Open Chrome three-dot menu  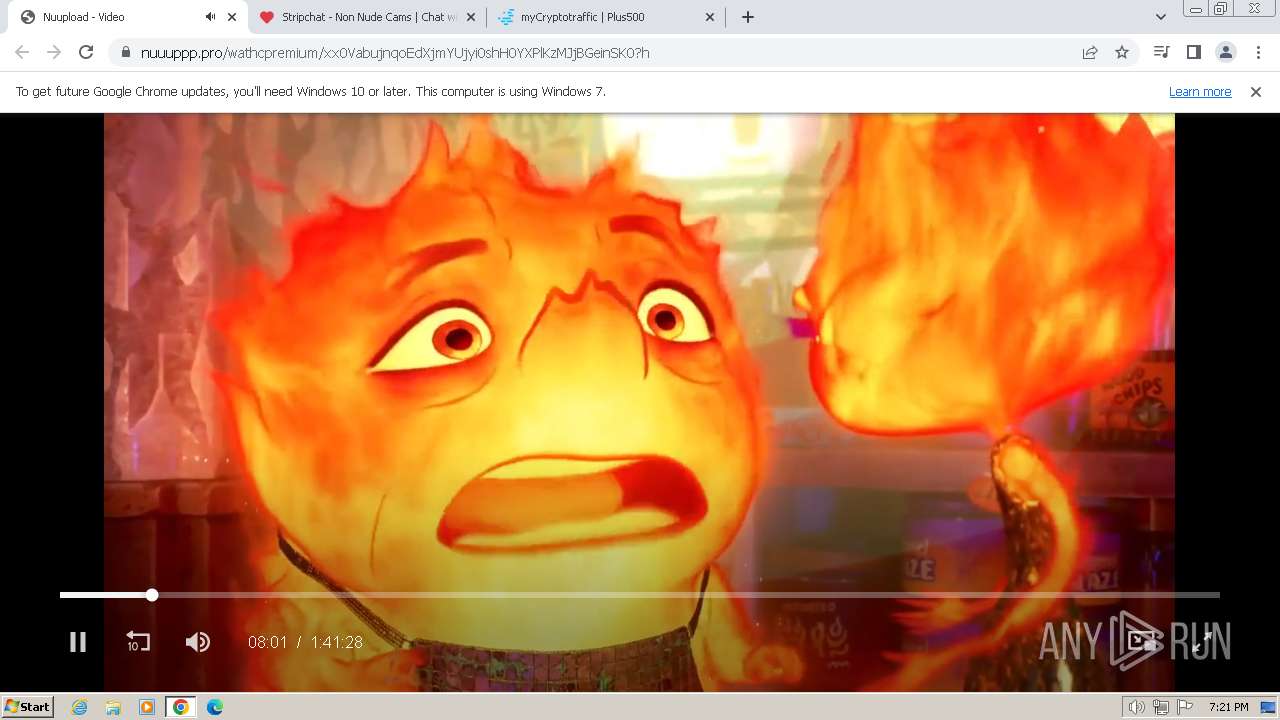pos(1258,52)
